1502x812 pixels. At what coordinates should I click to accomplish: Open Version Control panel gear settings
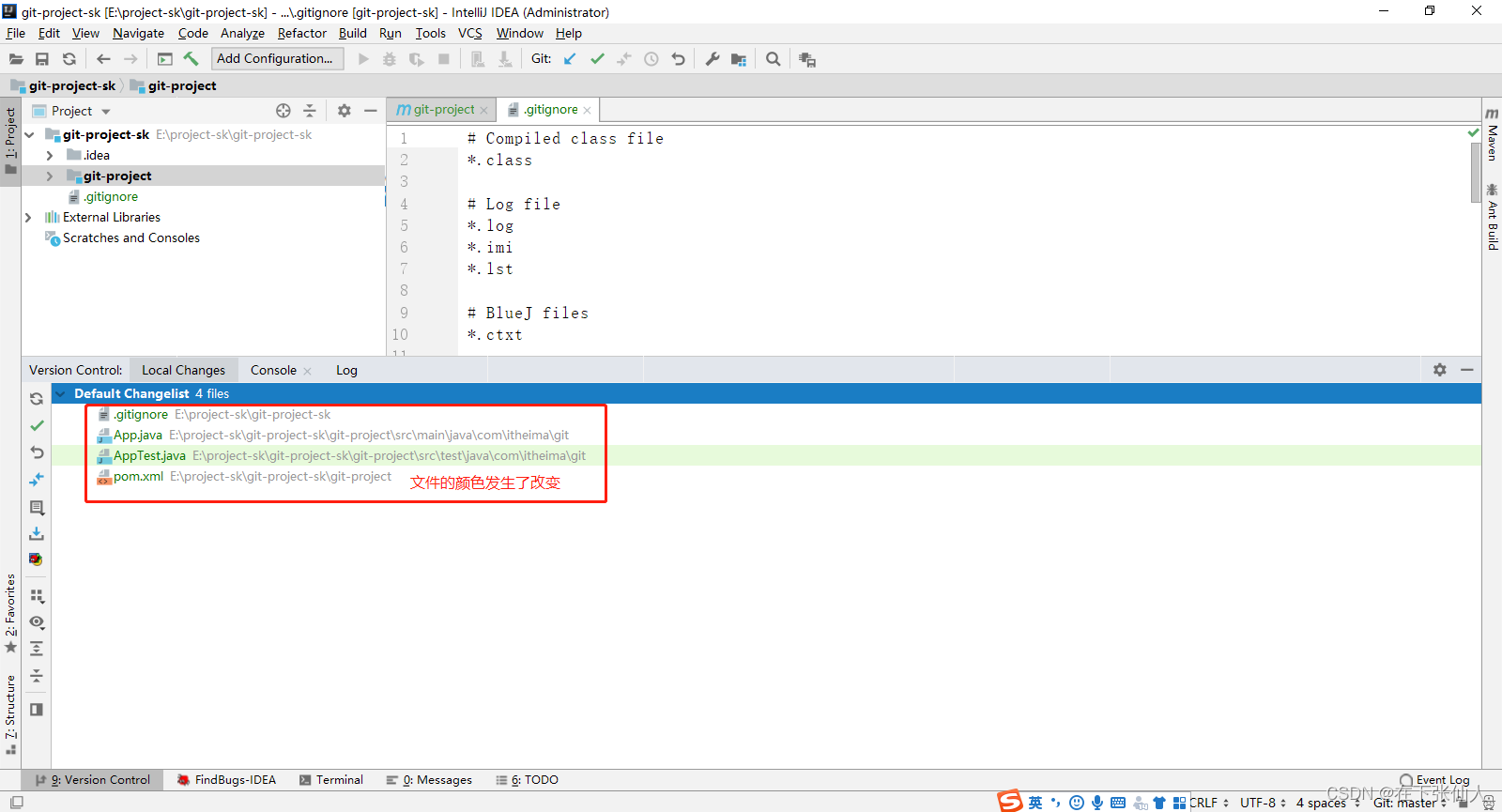1440,370
